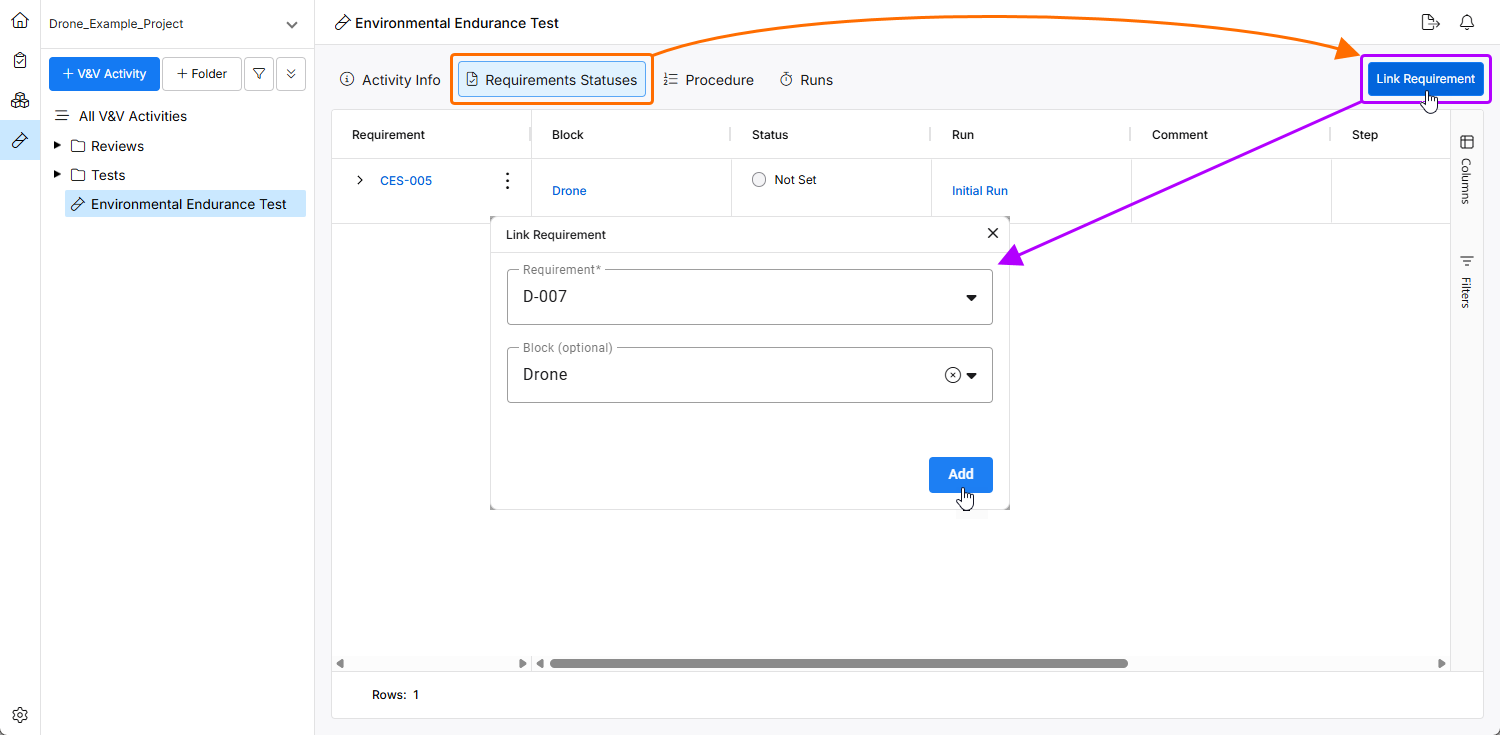The image size is (1500, 735).
Task: Click the notifications bell icon
Action: (1467, 22)
